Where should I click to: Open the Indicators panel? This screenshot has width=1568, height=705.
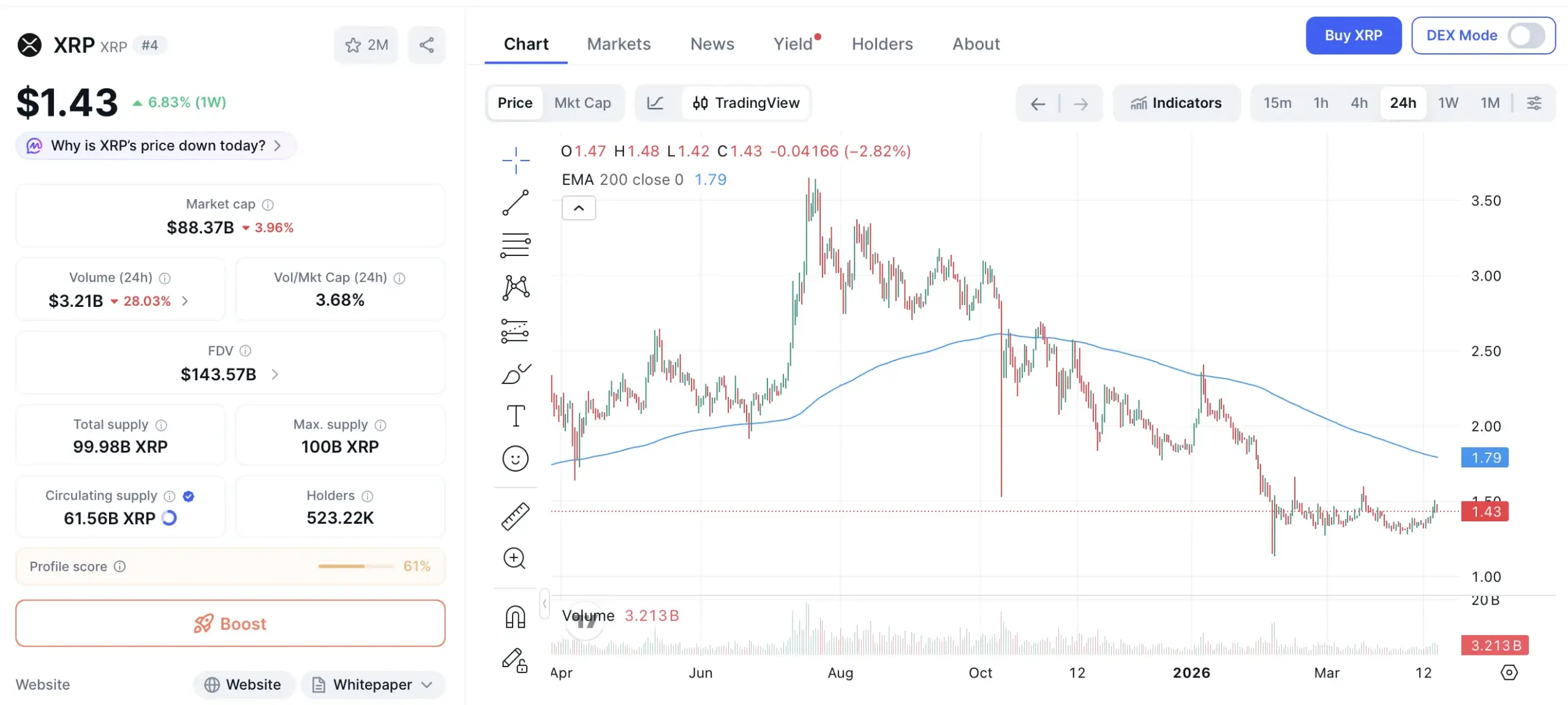coord(1176,103)
